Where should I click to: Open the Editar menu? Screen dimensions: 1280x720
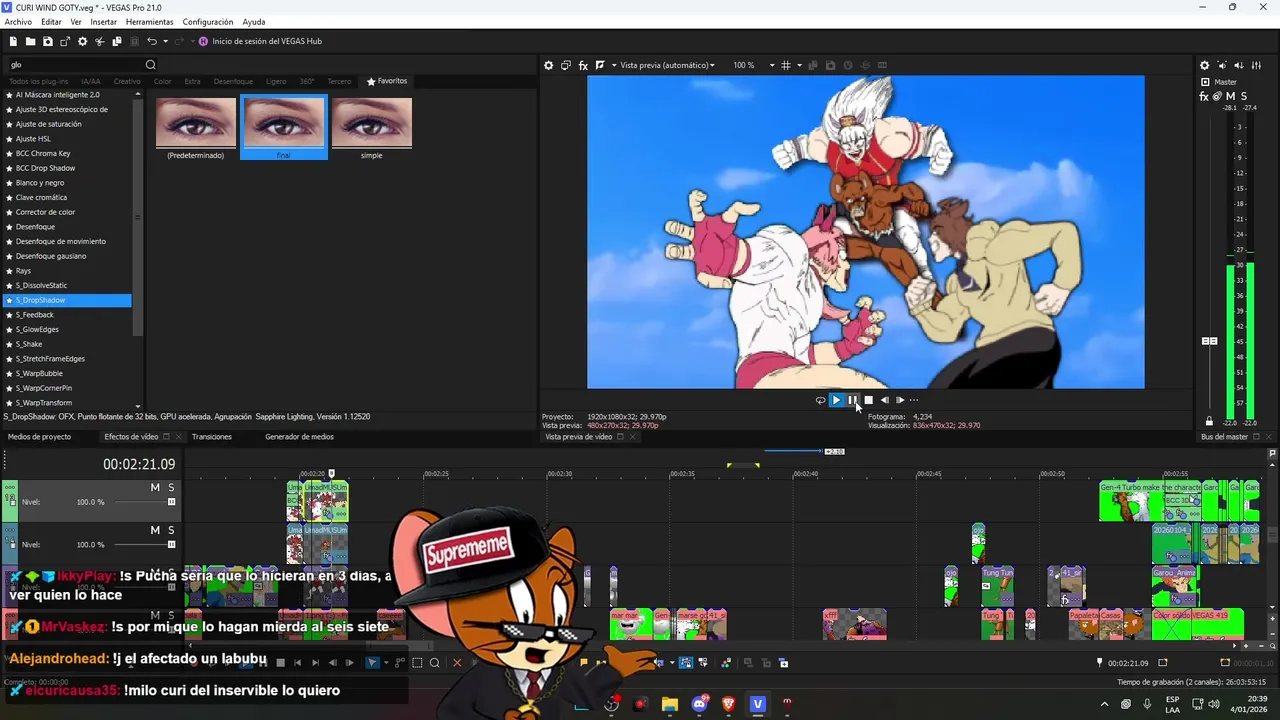point(51,22)
